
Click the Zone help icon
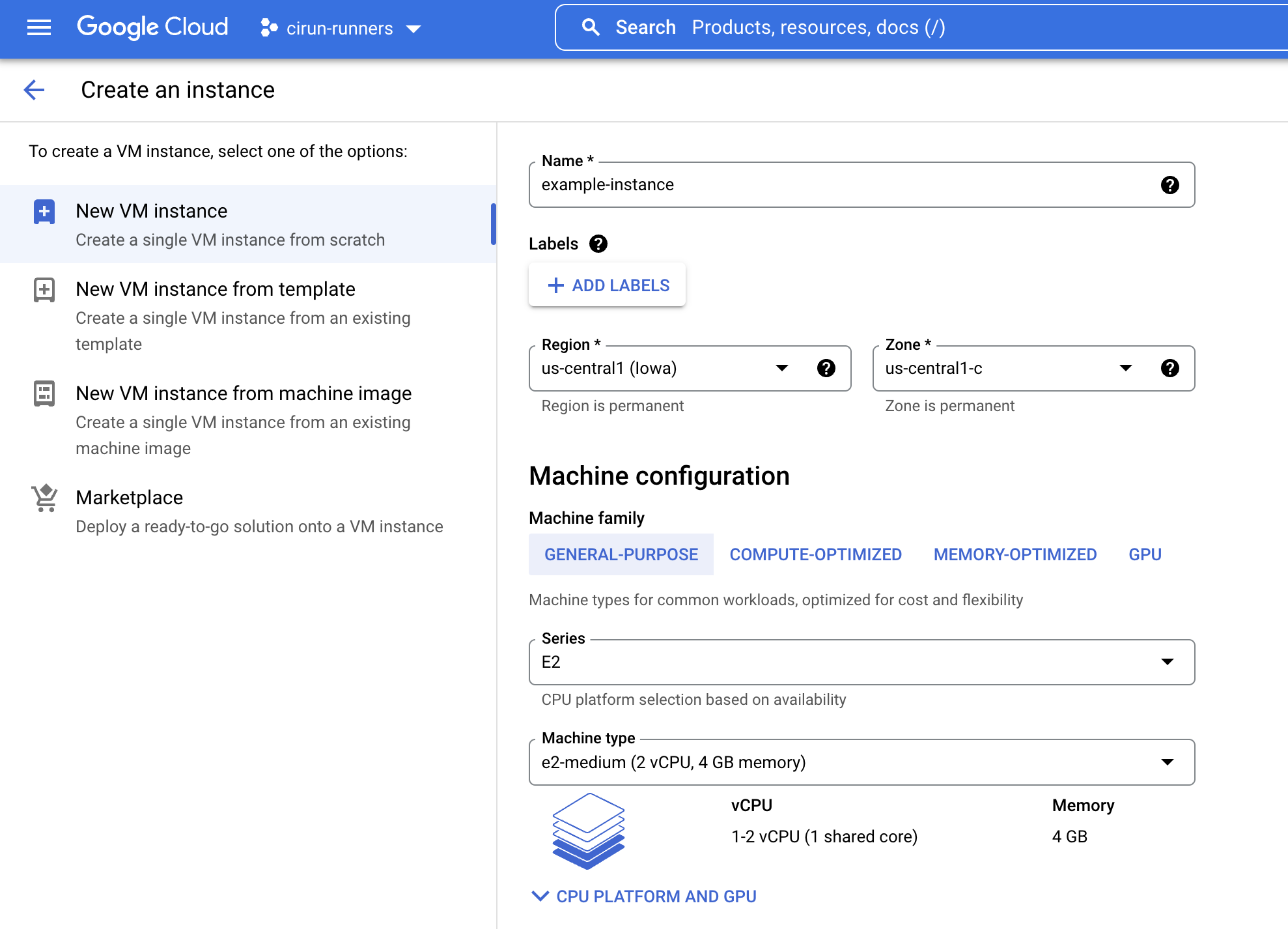[1169, 369]
